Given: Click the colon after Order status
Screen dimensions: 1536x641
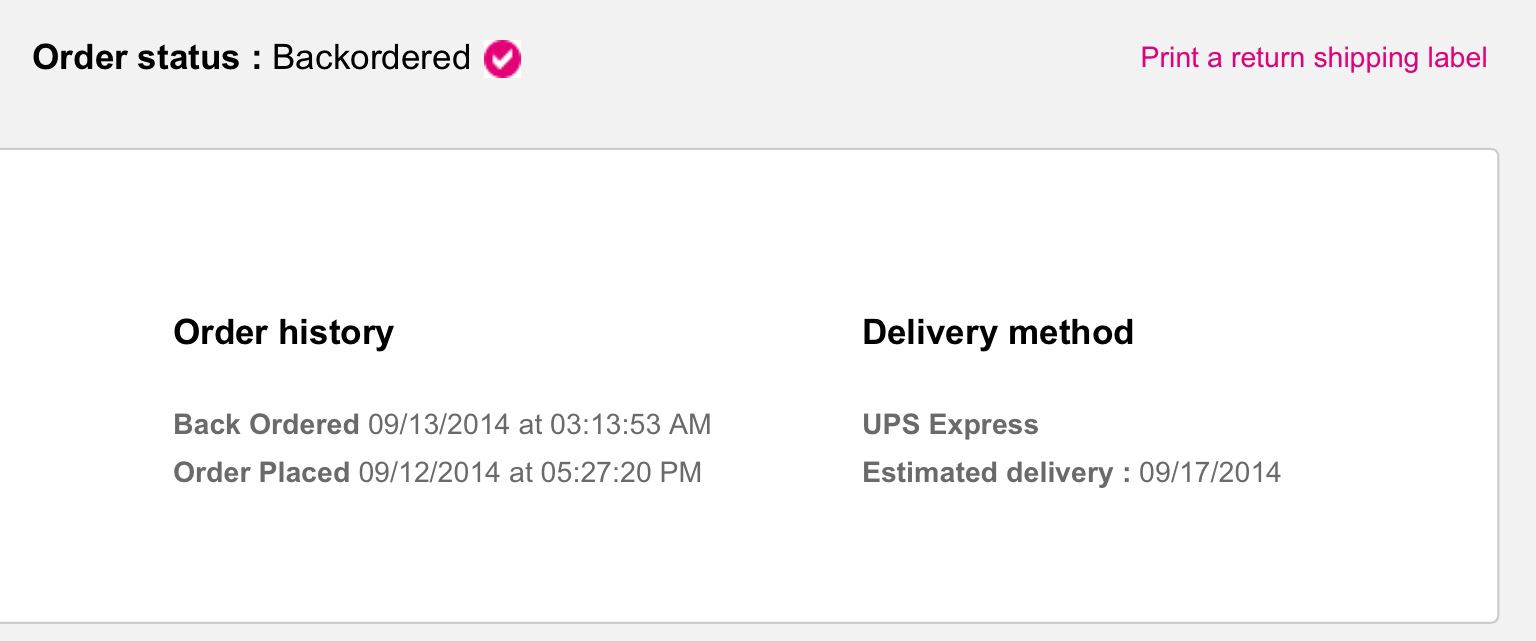Looking at the screenshot, I should [x=256, y=60].
